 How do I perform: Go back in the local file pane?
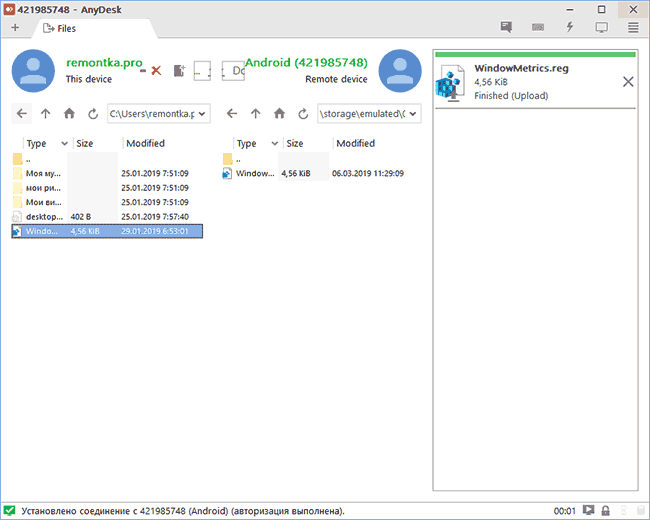(x=22, y=114)
